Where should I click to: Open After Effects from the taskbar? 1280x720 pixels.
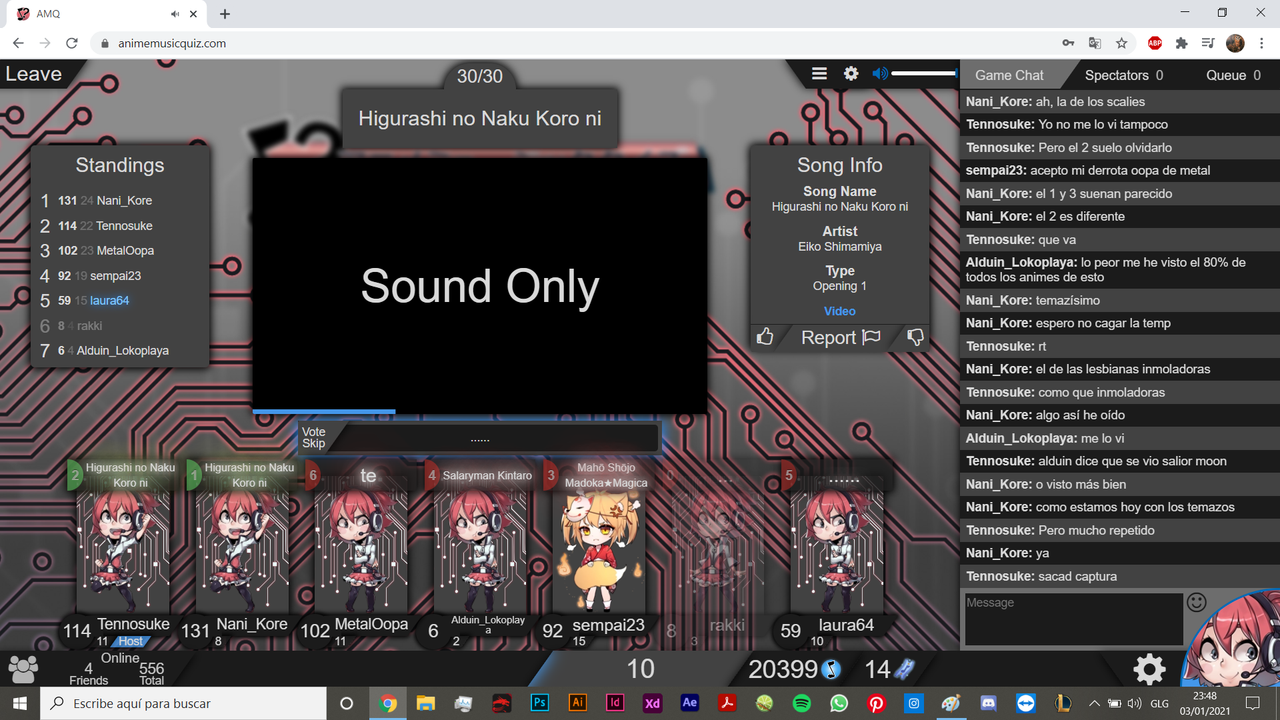click(689, 703)
